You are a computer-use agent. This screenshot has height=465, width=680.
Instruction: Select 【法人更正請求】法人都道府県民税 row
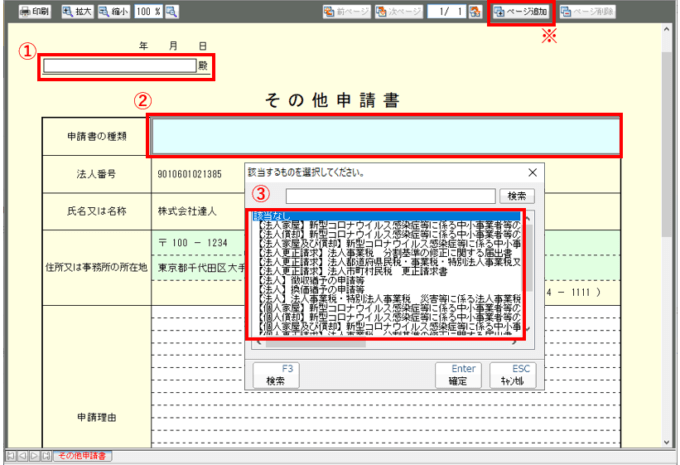click(x=386, y=262)
